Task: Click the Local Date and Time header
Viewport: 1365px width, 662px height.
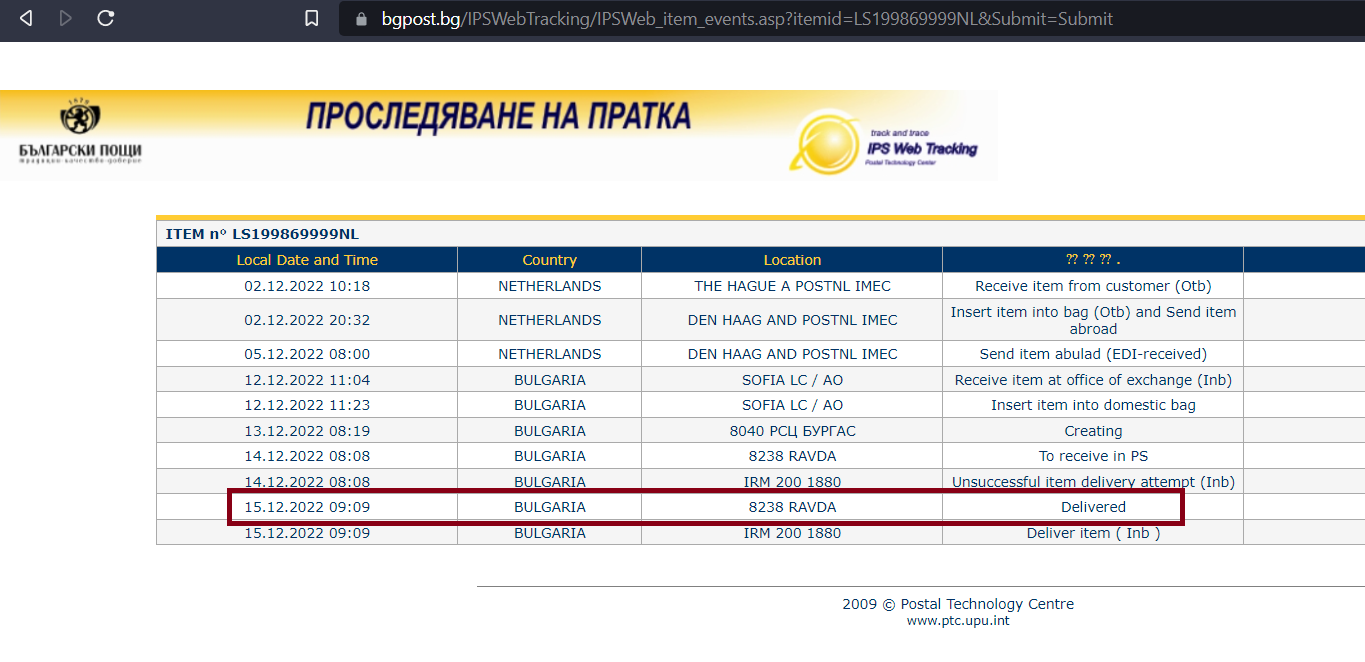Action: click(x=307, y=260)
